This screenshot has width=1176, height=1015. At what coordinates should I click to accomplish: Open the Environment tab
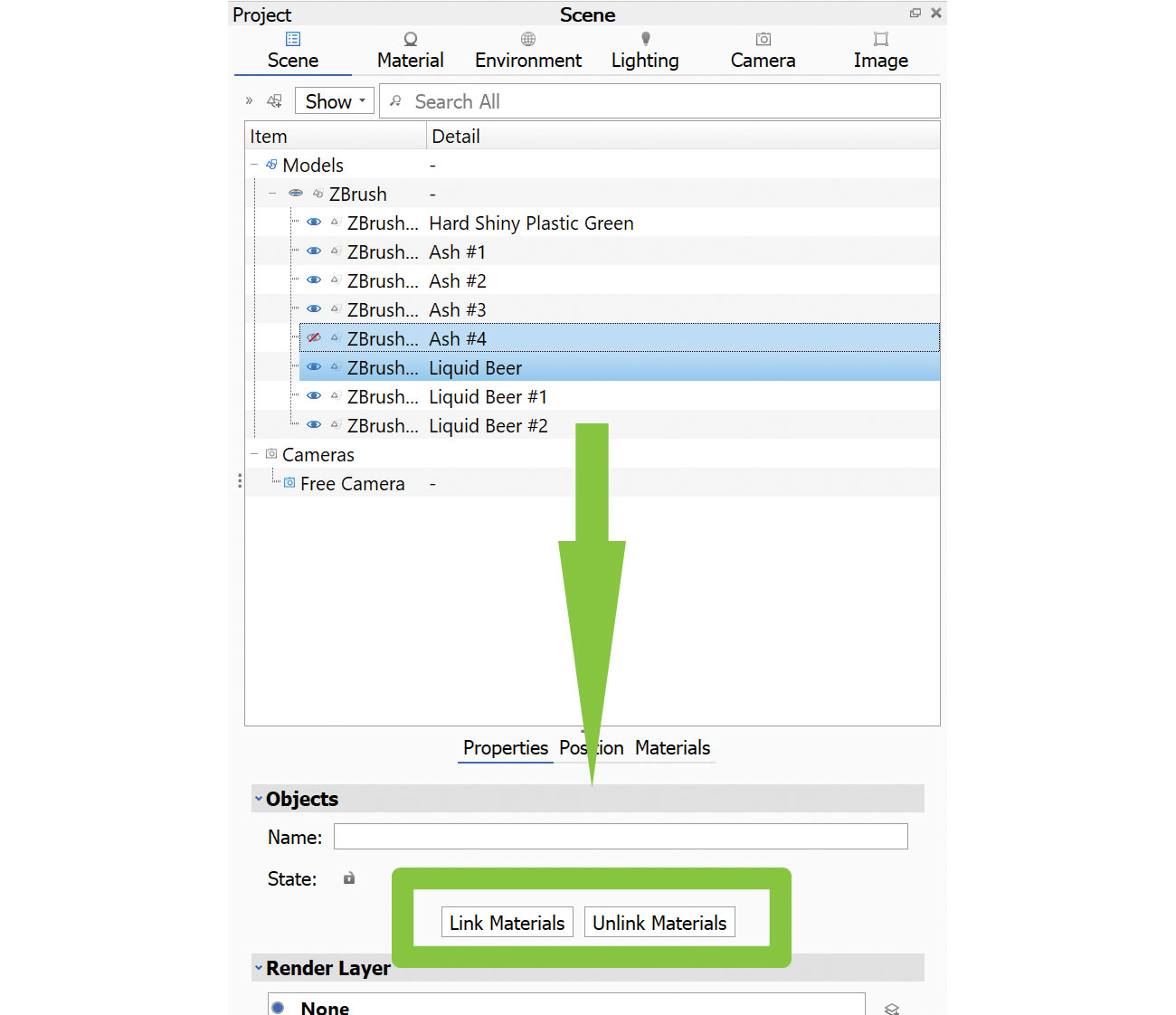pyautogui.click(x=528, y=51)
